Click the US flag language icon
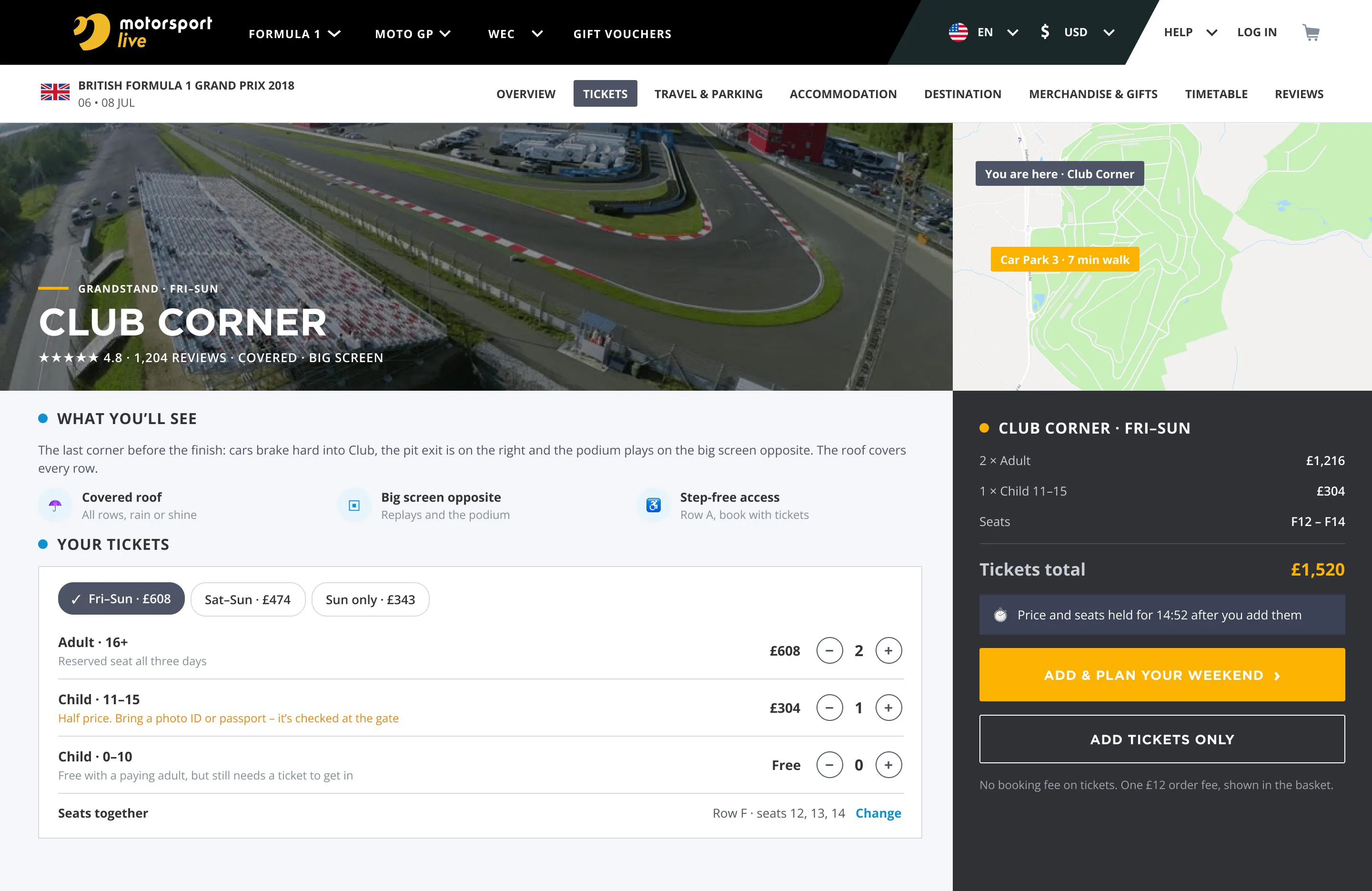The height and width of the screenshot is (891, 1372). tap(958, 32)
